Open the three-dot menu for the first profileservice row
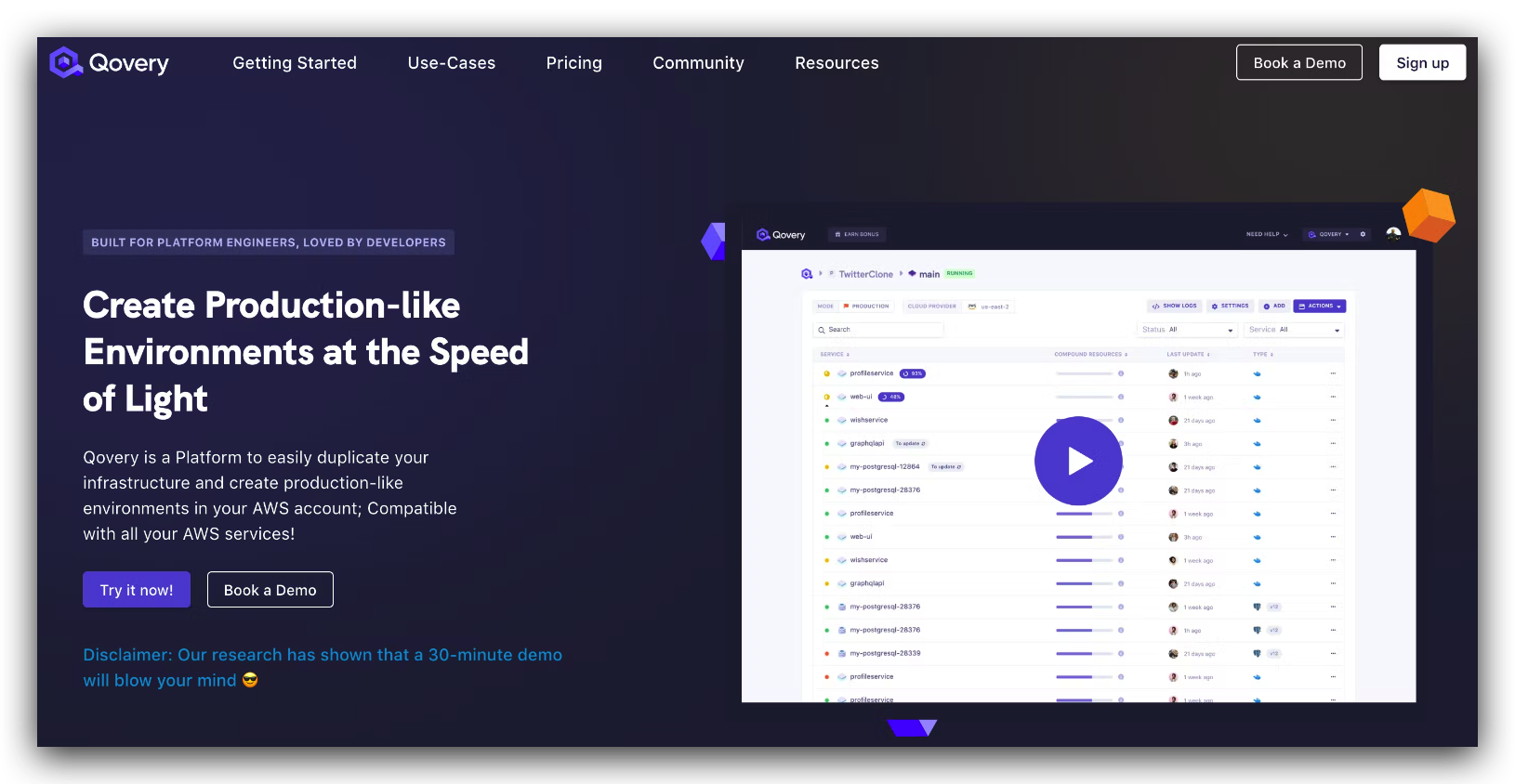 (x=1332, y=373)
